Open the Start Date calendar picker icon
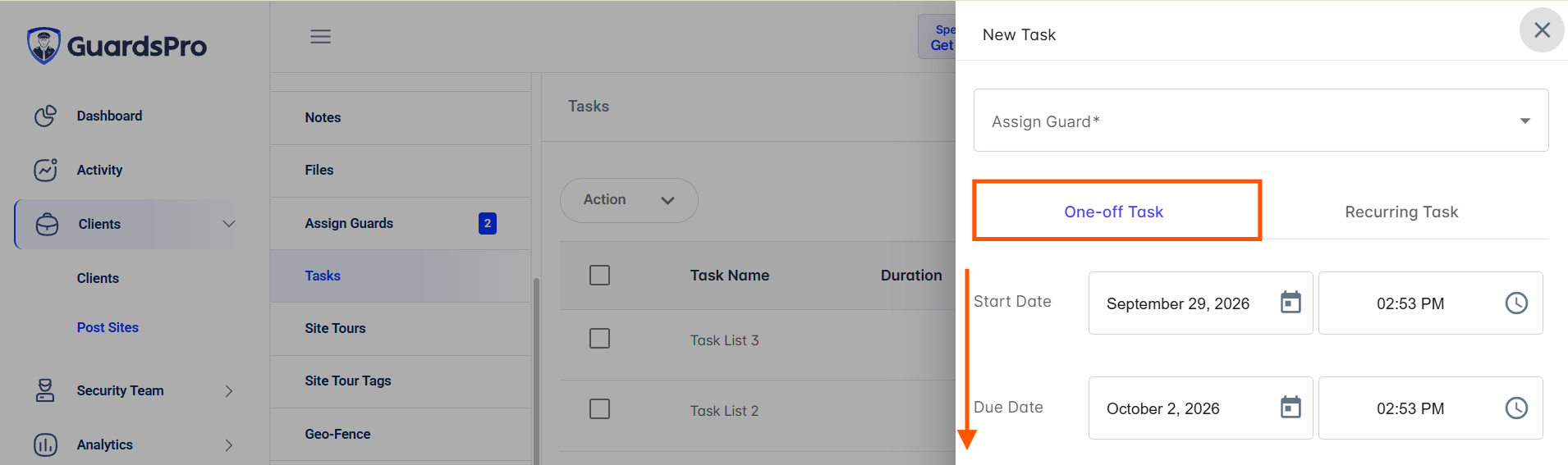The height and width of the screenshot is (465, 1568). (1291, 303)
